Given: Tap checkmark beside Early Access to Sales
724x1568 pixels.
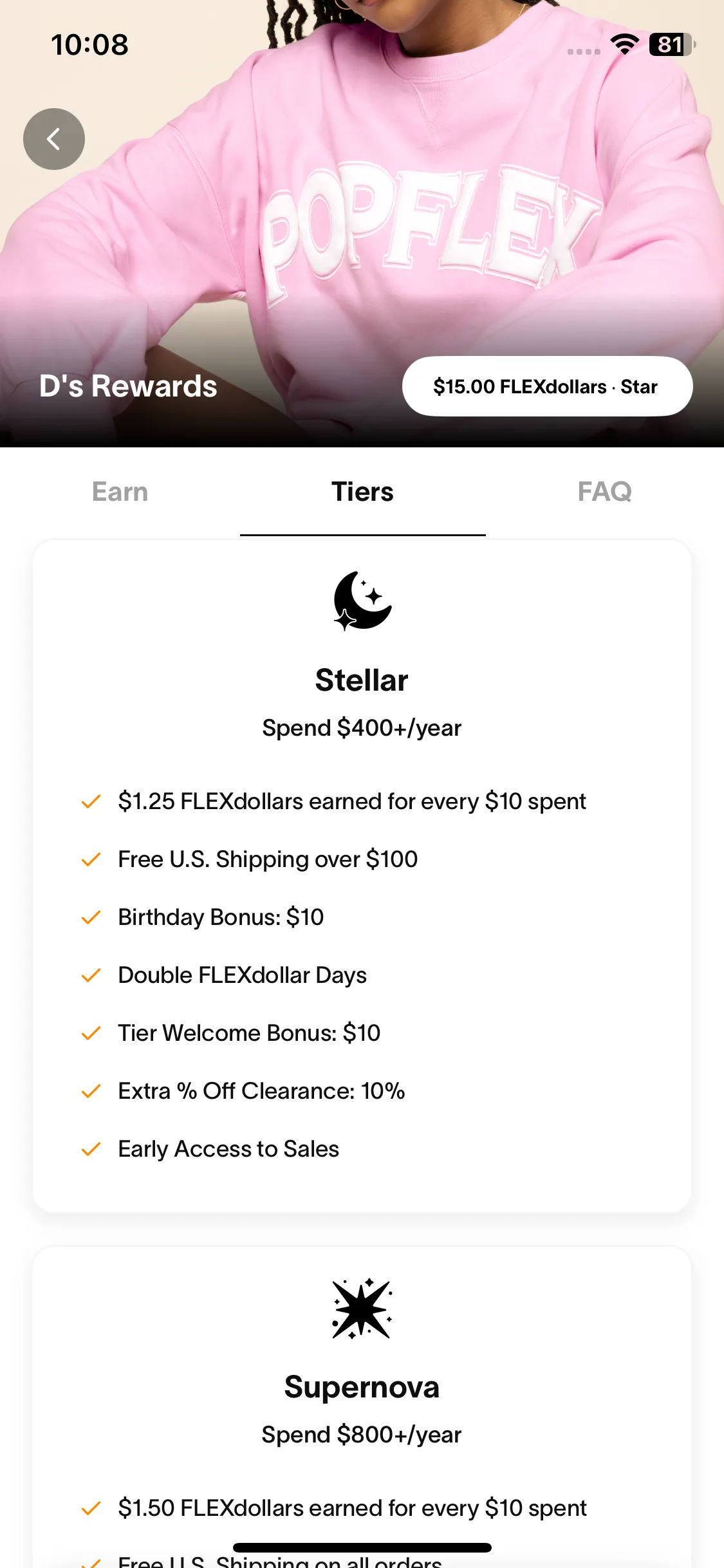Looking at the screenshot, I should pos(91,1149).
